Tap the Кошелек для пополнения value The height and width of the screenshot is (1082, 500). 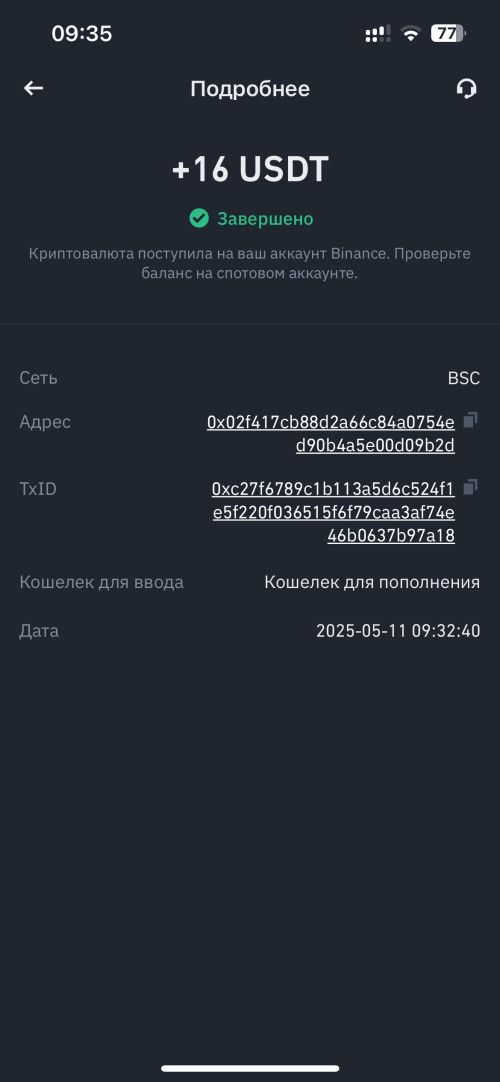point(372,582)
